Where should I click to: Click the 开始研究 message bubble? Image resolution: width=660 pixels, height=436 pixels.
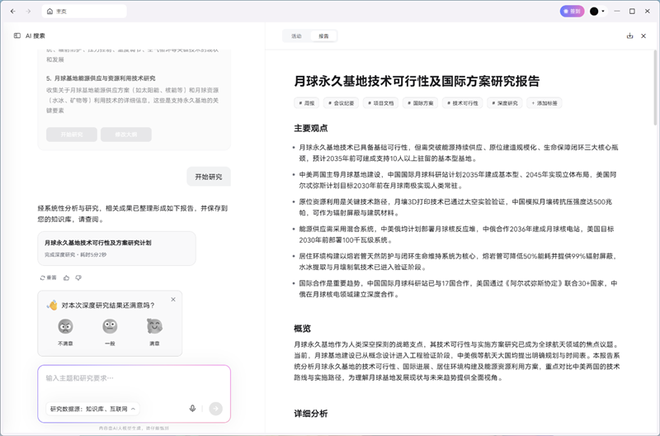208,176
